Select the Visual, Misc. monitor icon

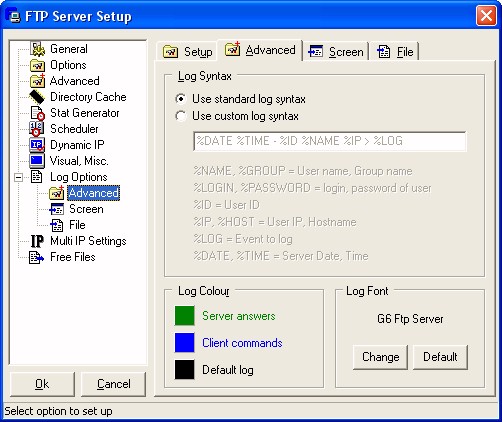point(37,161)
